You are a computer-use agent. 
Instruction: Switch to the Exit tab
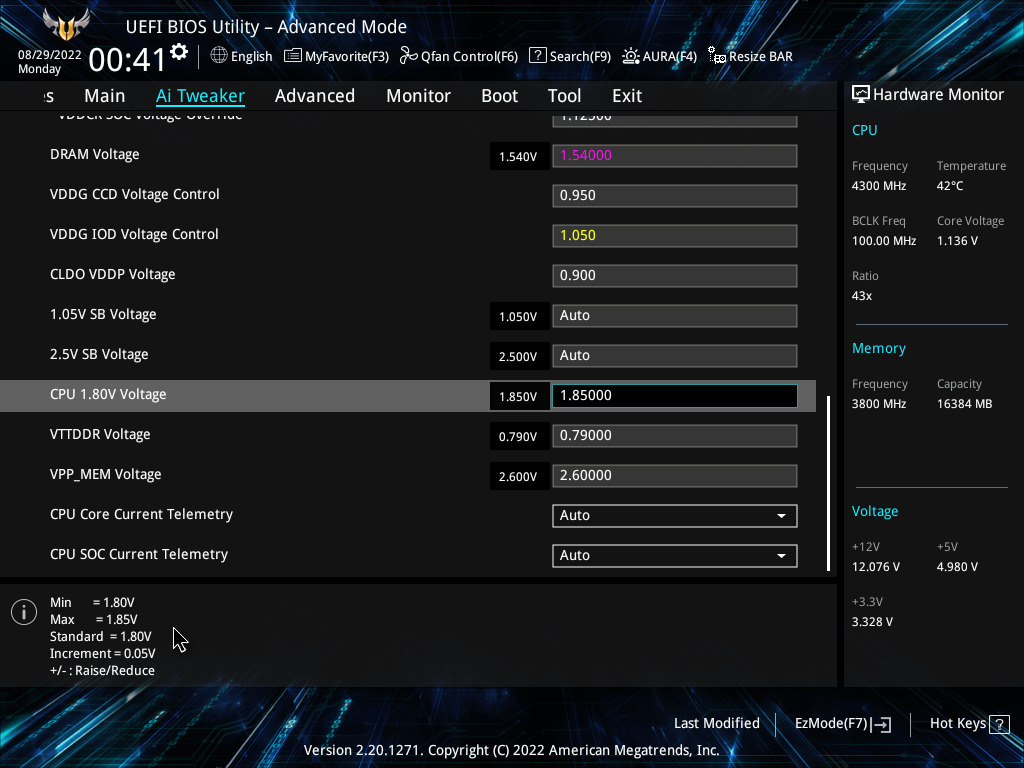627,96
